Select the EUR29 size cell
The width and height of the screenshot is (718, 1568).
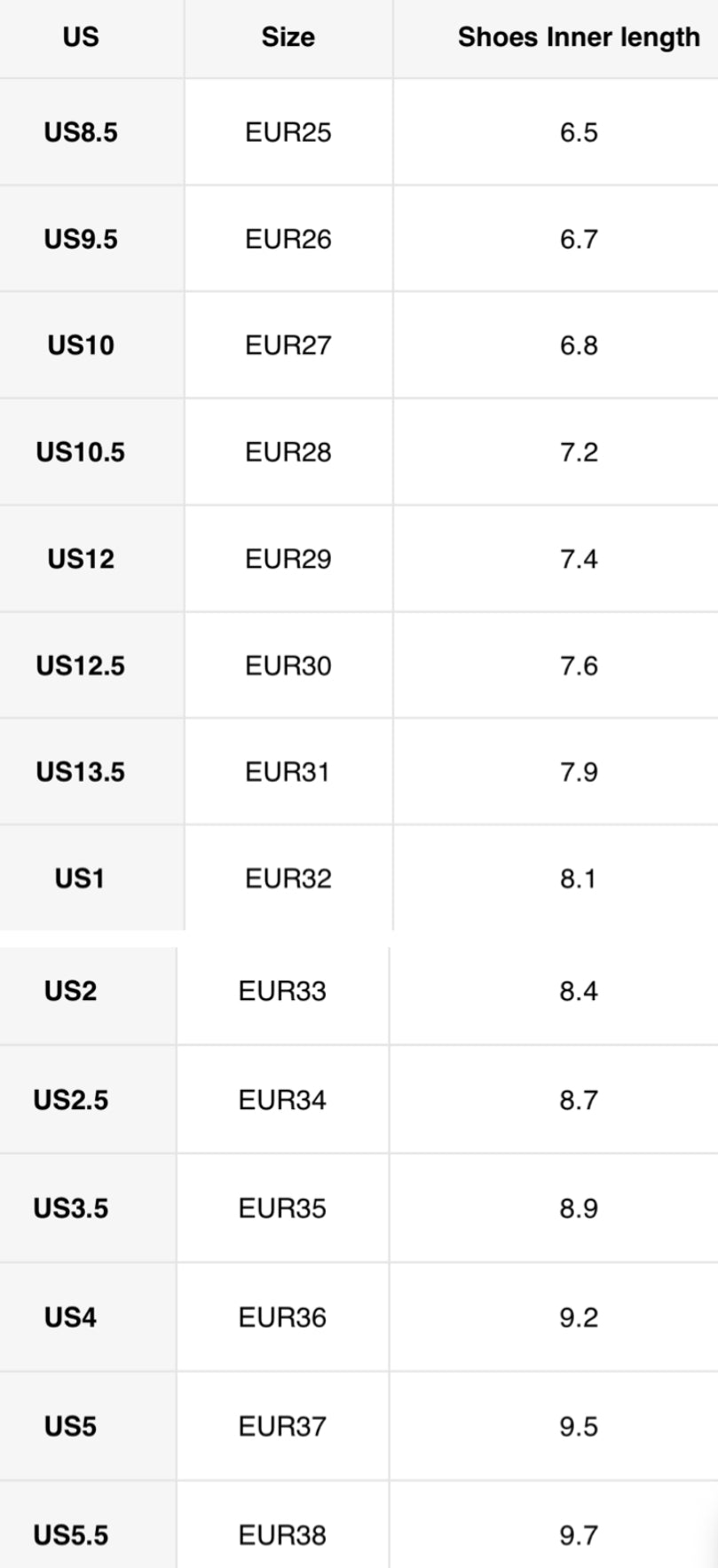pos(288,559)
